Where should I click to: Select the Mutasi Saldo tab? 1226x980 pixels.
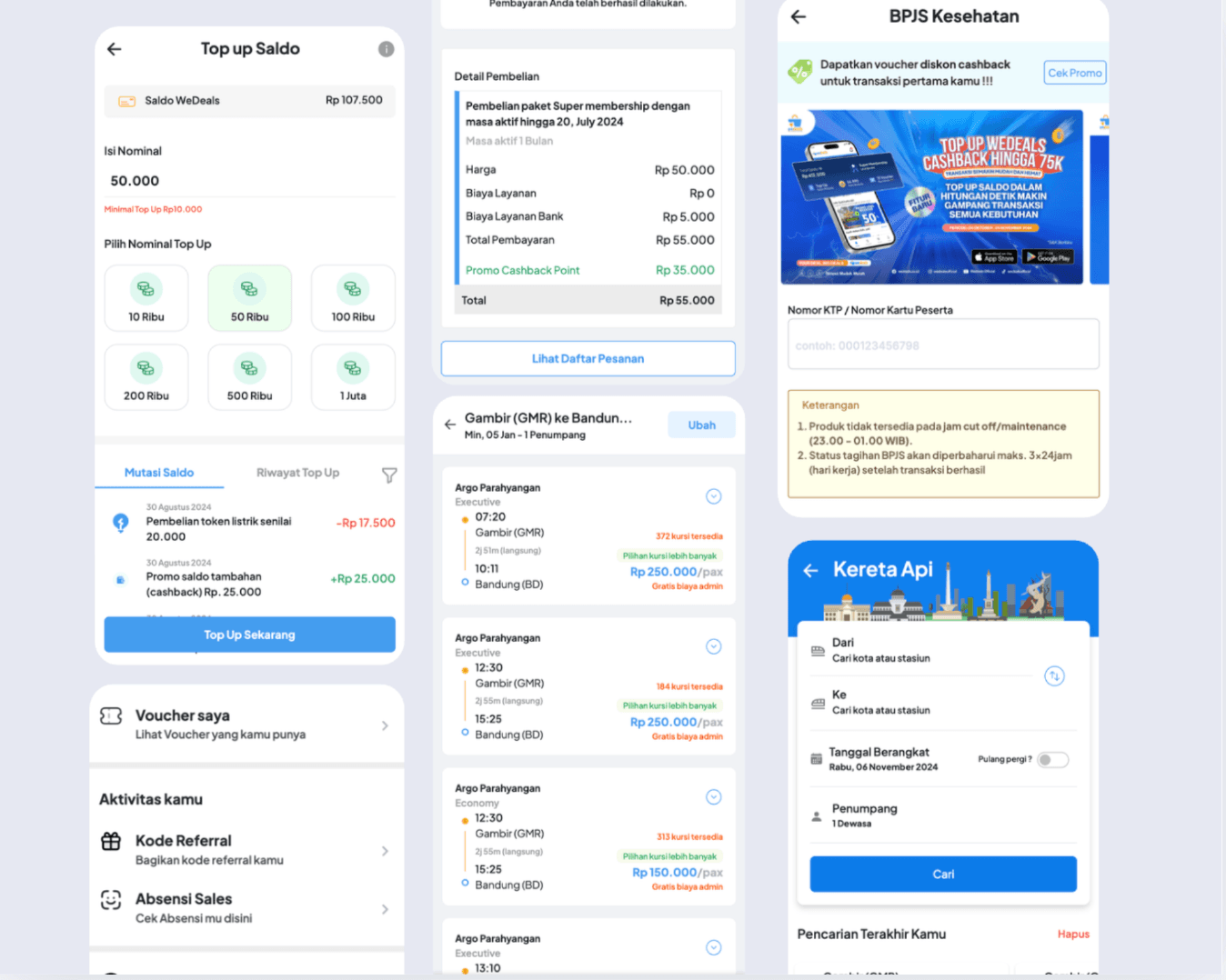(158, 473)
